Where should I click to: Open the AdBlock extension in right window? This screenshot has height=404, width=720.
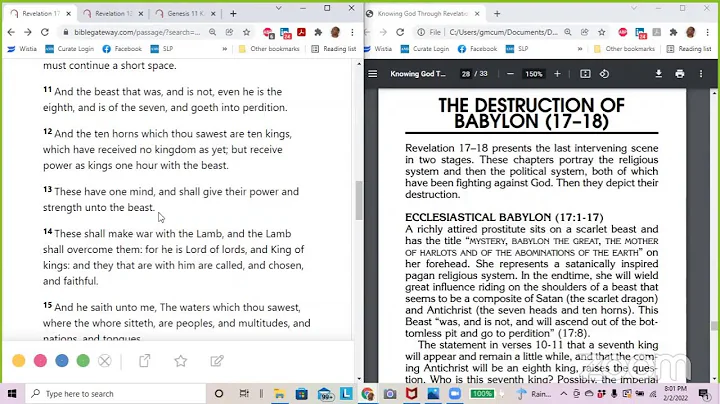click(623, 32)
